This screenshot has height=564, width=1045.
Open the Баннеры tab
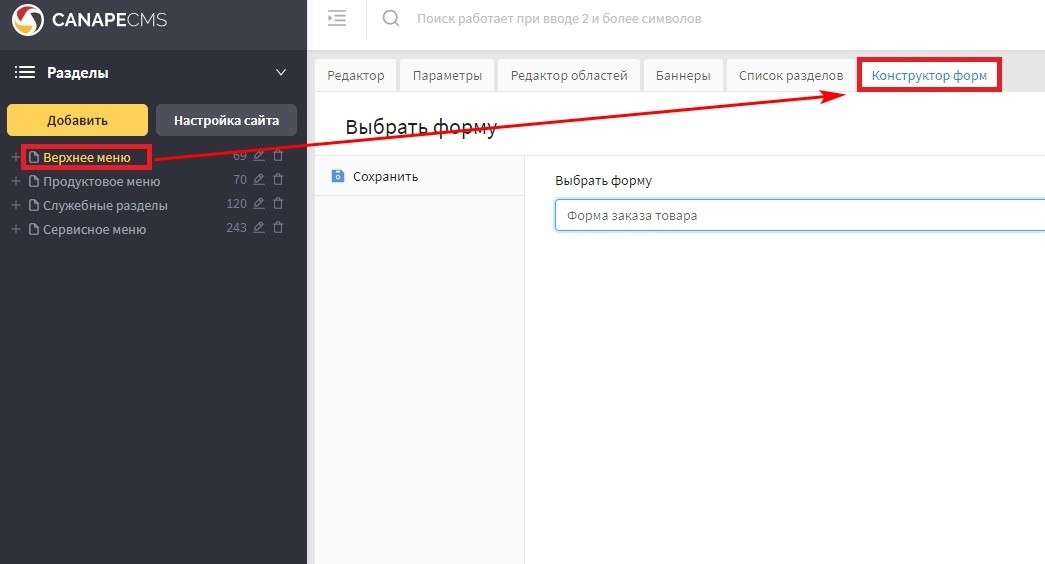tap(683, 76)
